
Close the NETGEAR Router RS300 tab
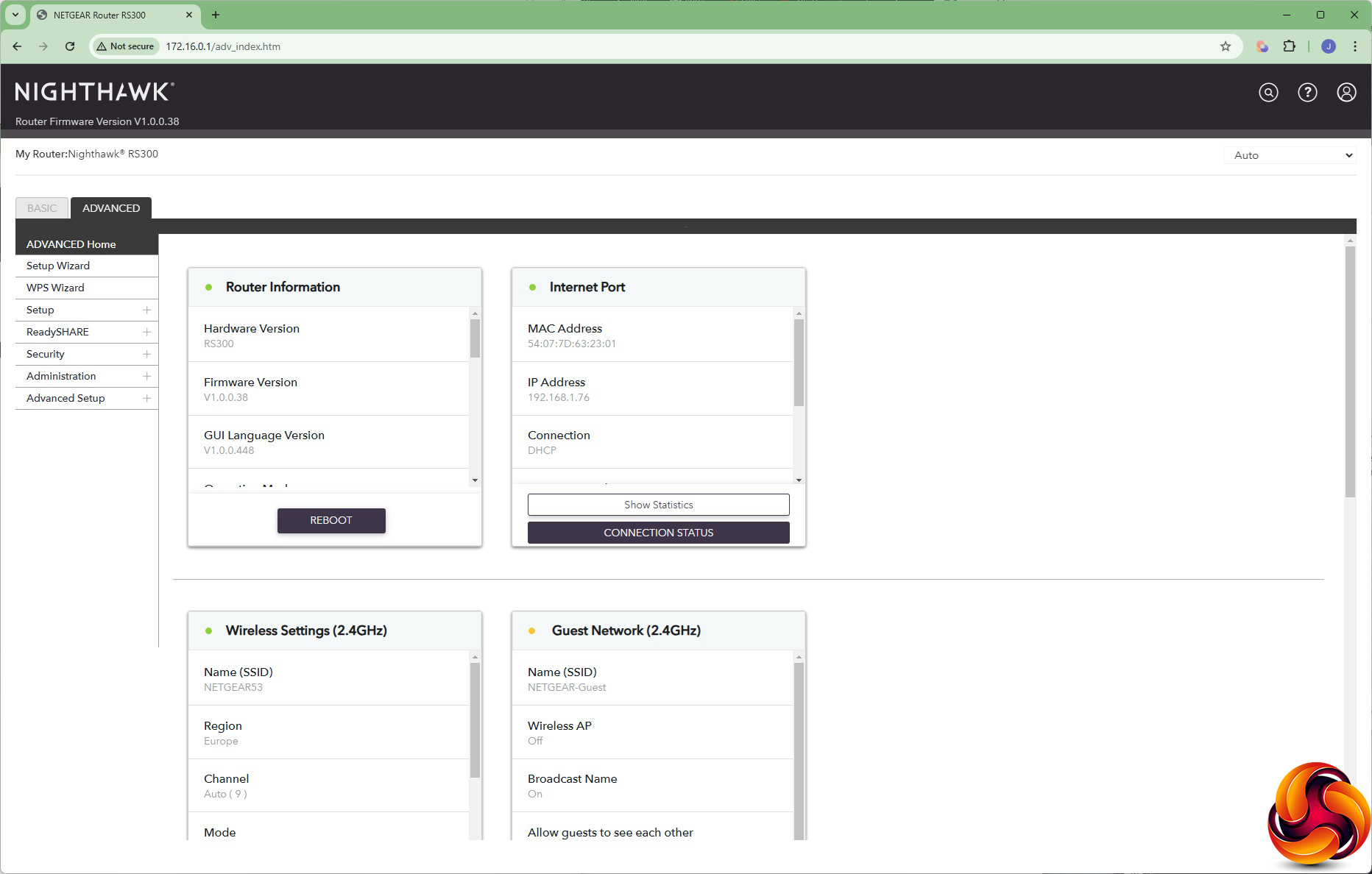tap(189, 15)
